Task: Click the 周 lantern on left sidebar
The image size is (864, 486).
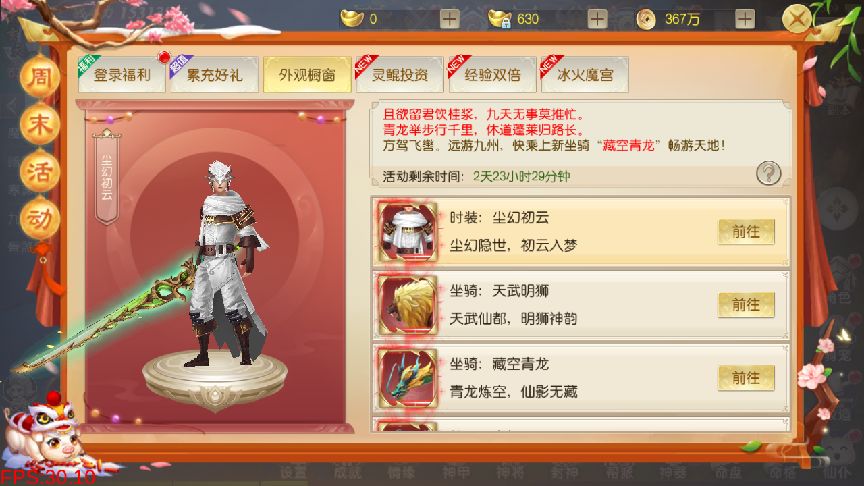Action: (40, 77)
